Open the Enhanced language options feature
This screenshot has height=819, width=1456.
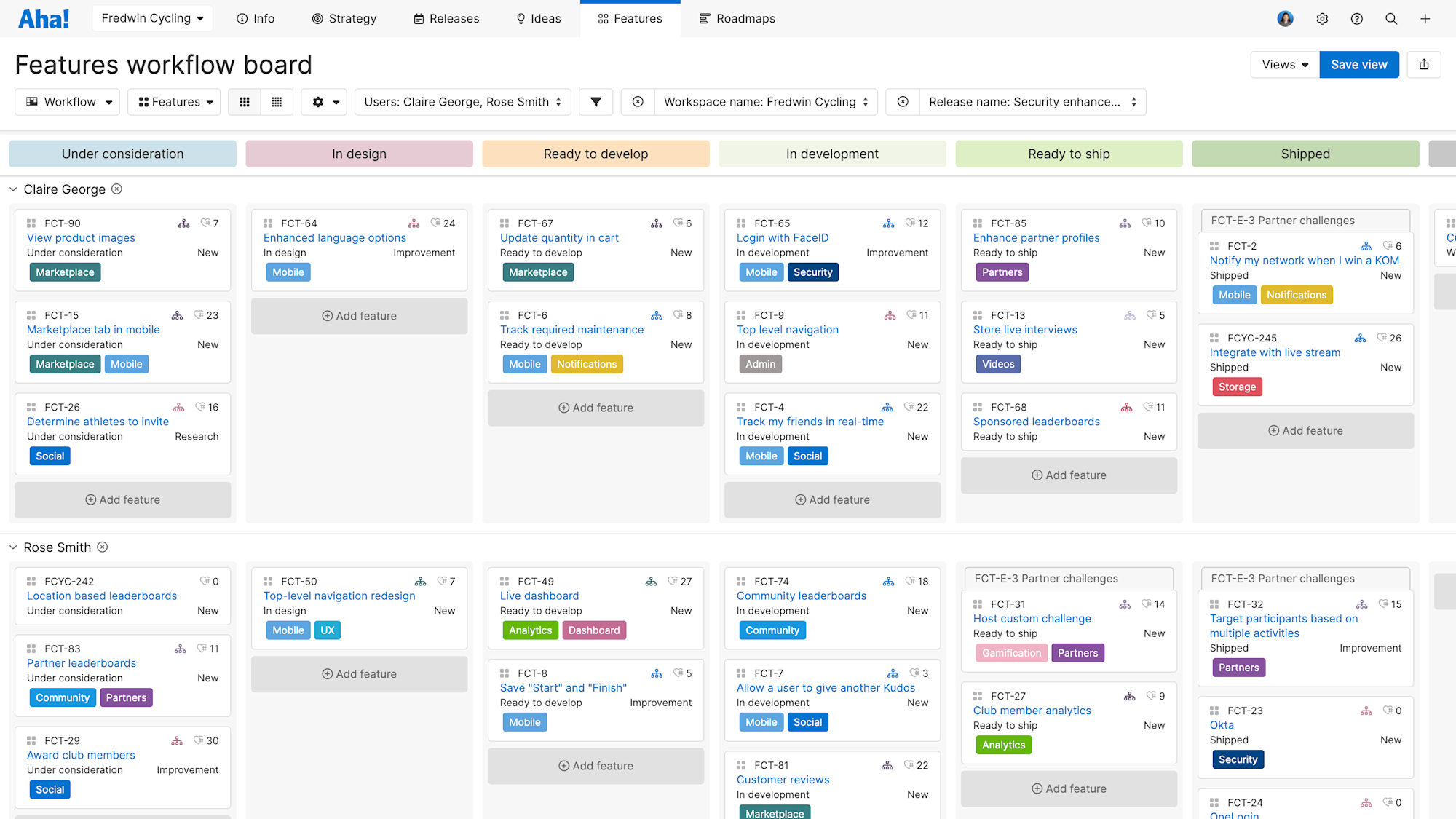pyautogui.click(x=334, y=237)
